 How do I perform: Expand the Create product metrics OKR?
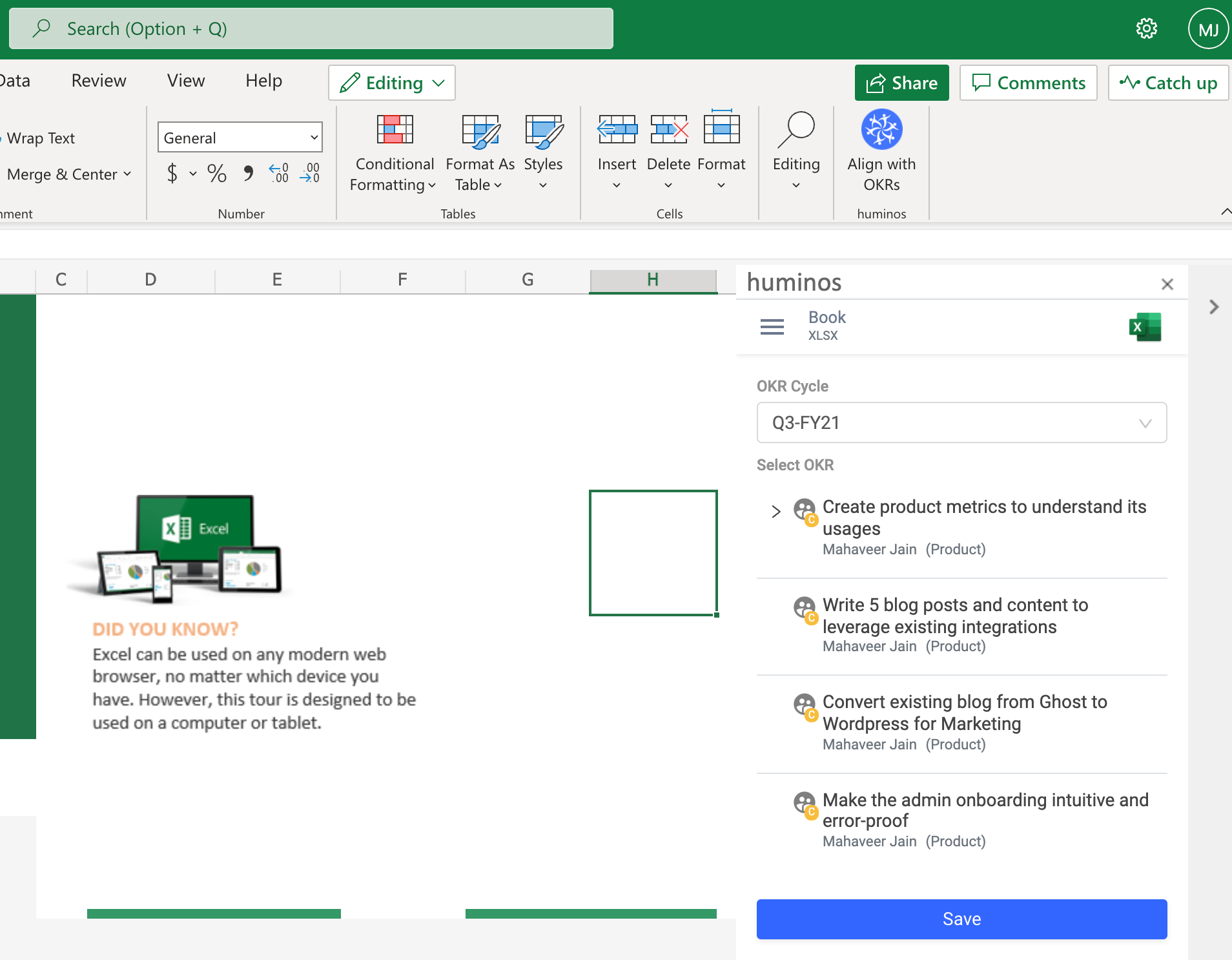[776, 512]
